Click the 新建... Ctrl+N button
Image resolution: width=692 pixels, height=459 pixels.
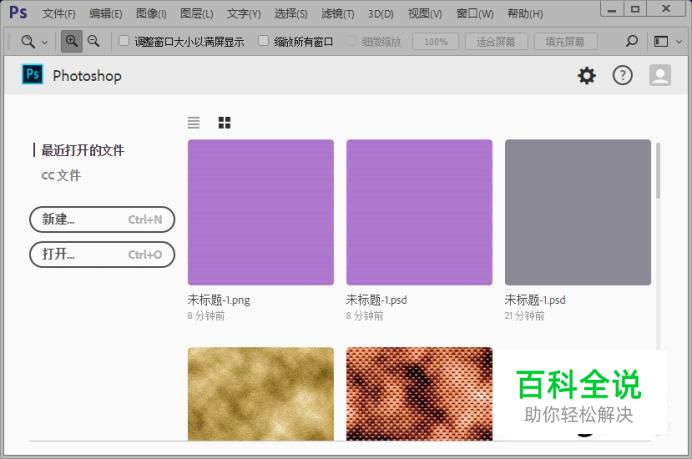click(x=102, y=219)
